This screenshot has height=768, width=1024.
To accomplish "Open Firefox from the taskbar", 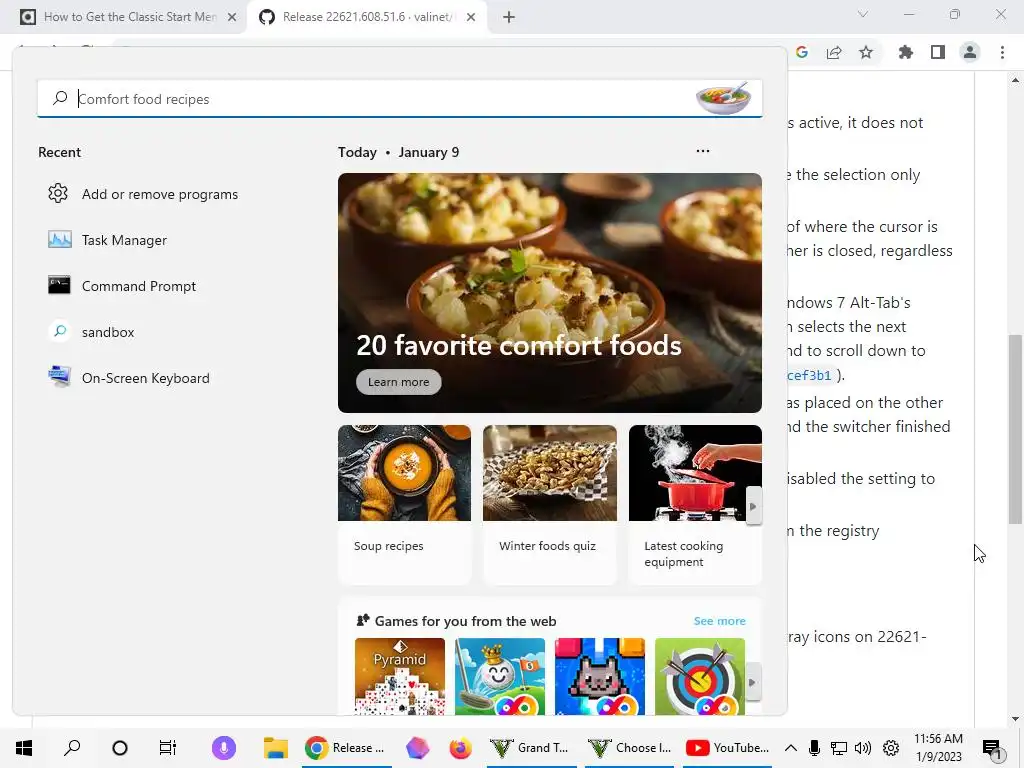I will click(x=460, y=748).
